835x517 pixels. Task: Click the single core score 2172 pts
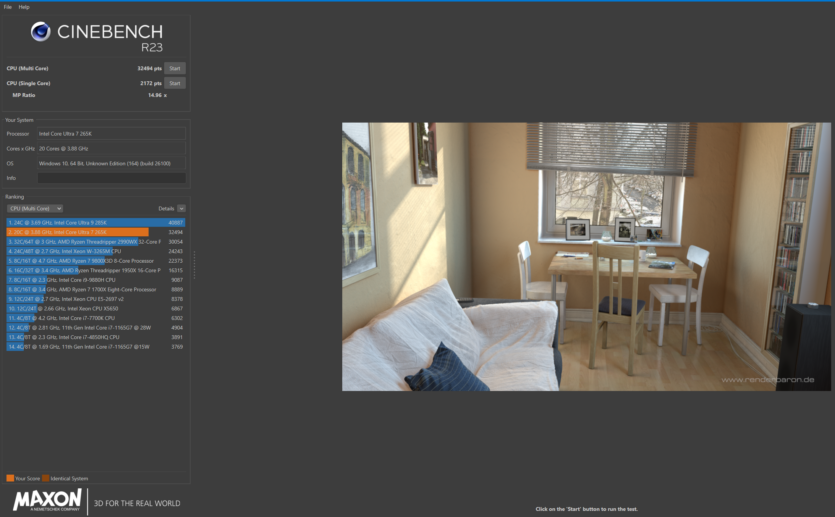(x=151, y=83)
